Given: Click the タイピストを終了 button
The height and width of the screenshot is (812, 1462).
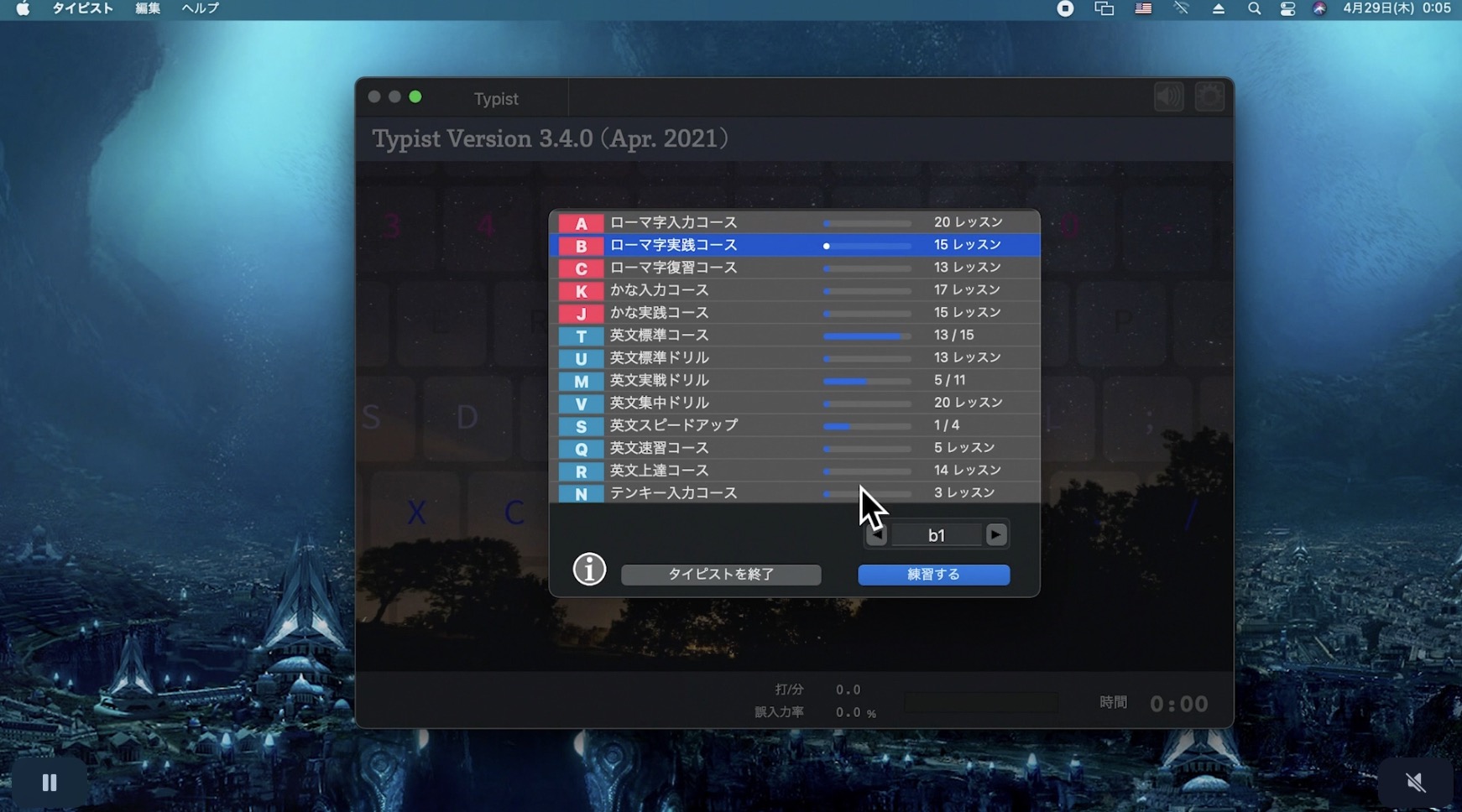Looking at the screenshot, I should click(721, 575).
